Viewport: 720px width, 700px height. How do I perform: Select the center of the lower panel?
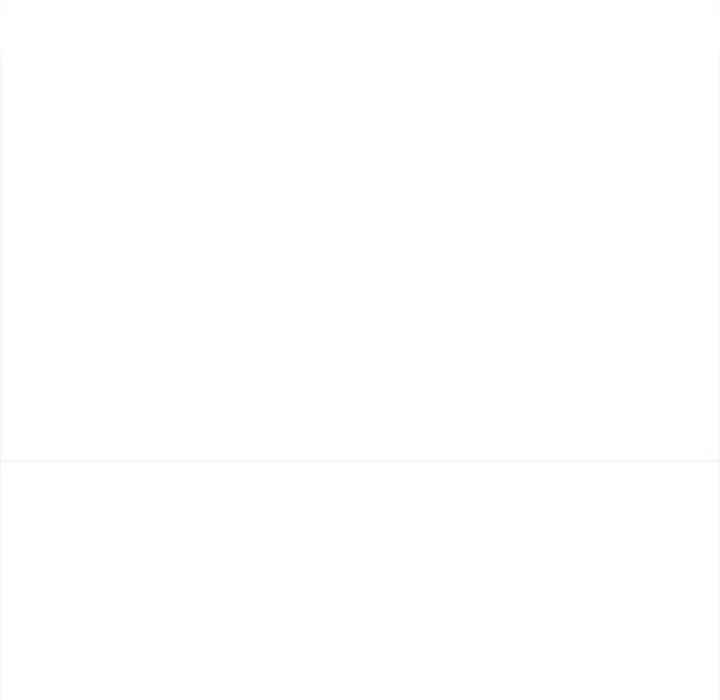[x=360, y=581]
